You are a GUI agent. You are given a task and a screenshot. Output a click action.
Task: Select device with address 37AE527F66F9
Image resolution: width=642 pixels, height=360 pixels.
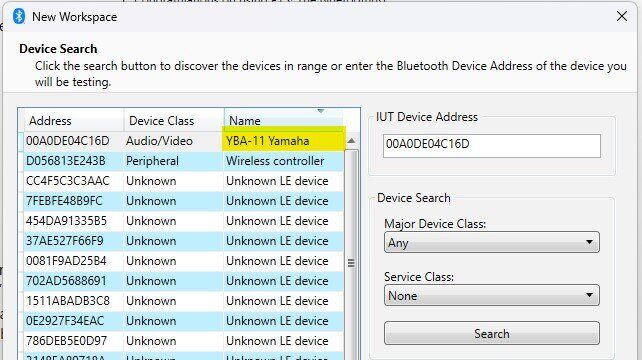pos(183,241)
